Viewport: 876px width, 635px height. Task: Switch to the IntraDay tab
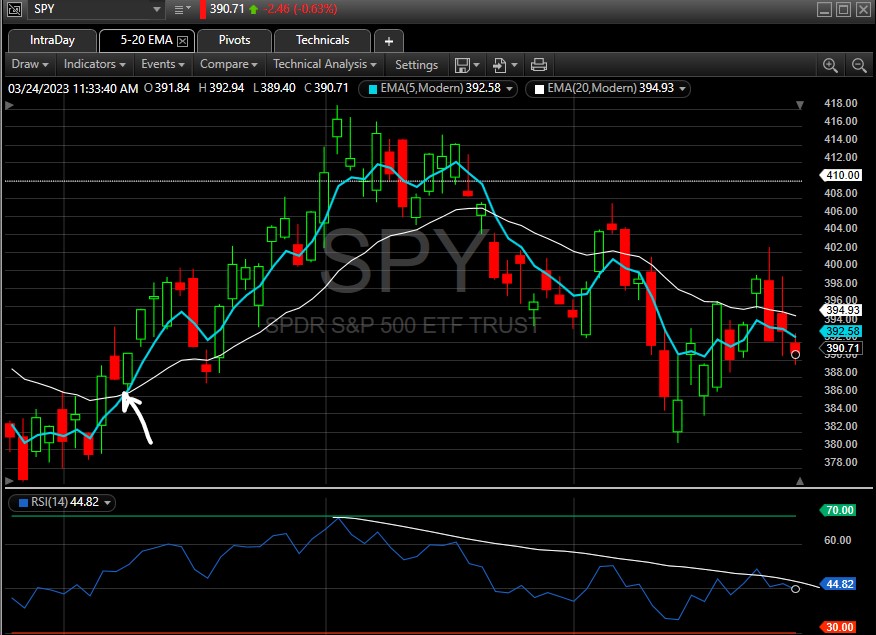[x=52, y=41]
